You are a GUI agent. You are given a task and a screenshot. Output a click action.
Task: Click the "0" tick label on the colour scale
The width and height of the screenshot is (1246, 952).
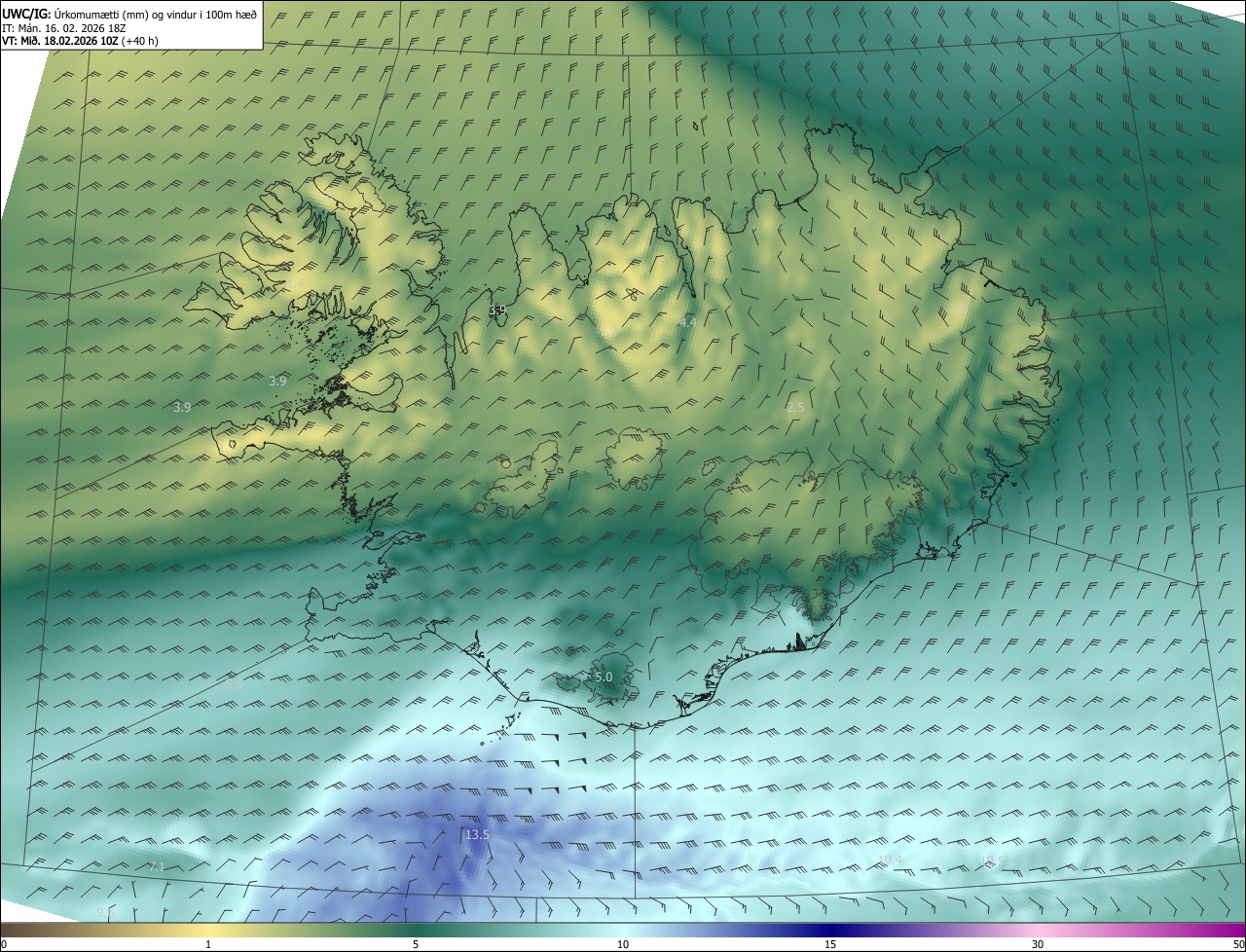coord(3,944)
